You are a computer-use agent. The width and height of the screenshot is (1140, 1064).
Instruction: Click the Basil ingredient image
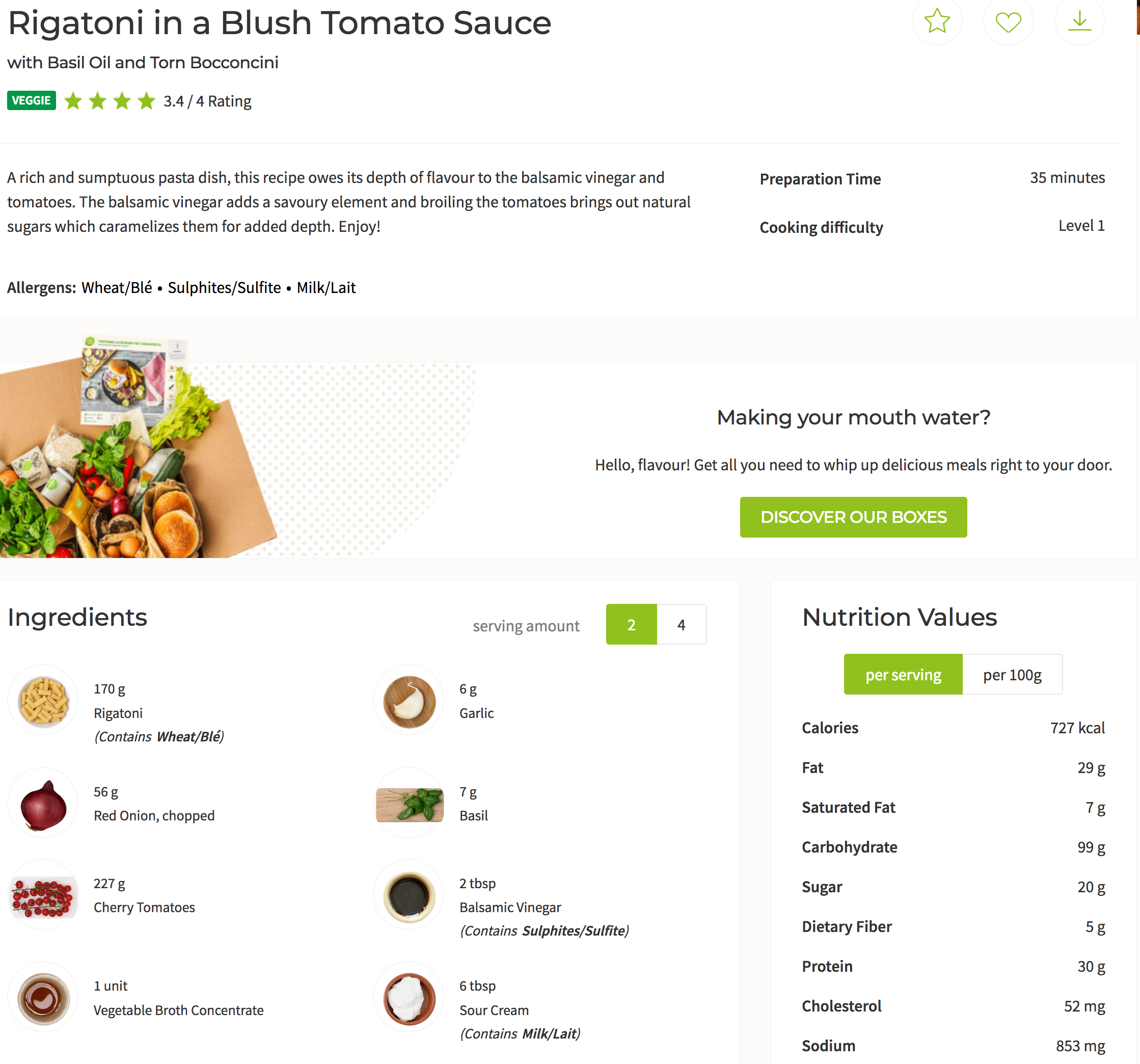[409, 803]
